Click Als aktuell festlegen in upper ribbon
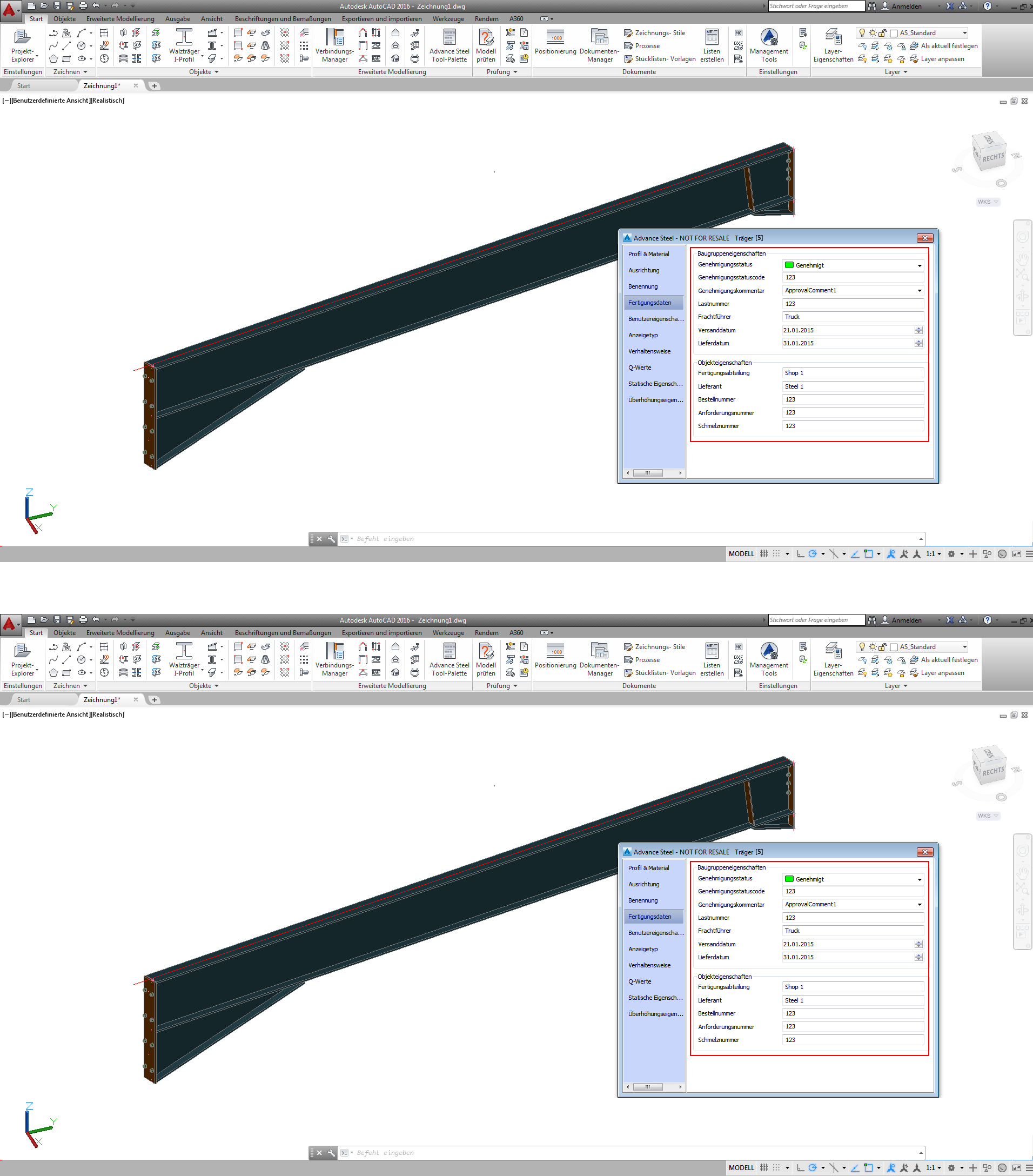Viewport: 1033px width, 1176px height. [x=943, y=46]
